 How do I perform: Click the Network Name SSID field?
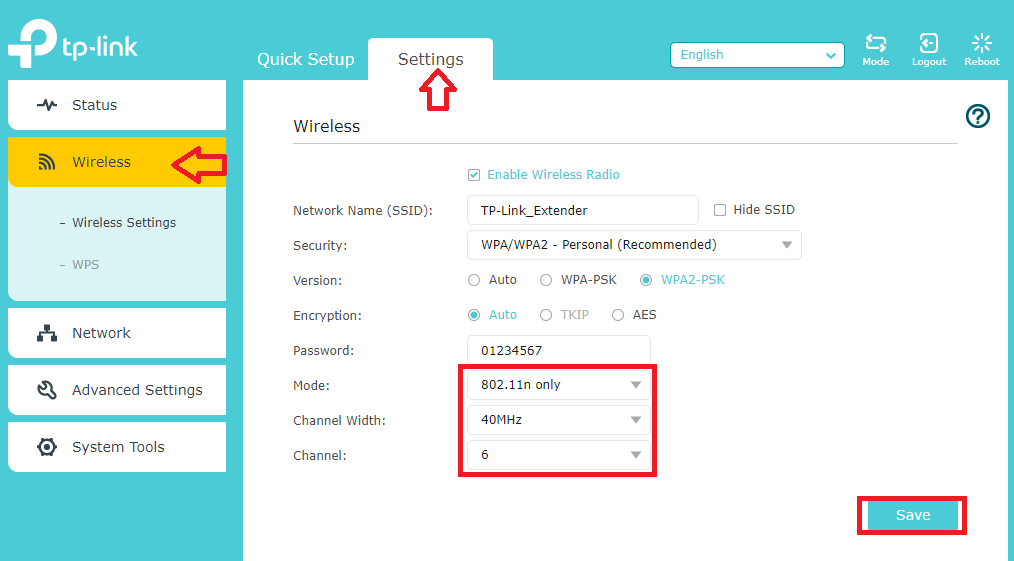pos(583,210)
